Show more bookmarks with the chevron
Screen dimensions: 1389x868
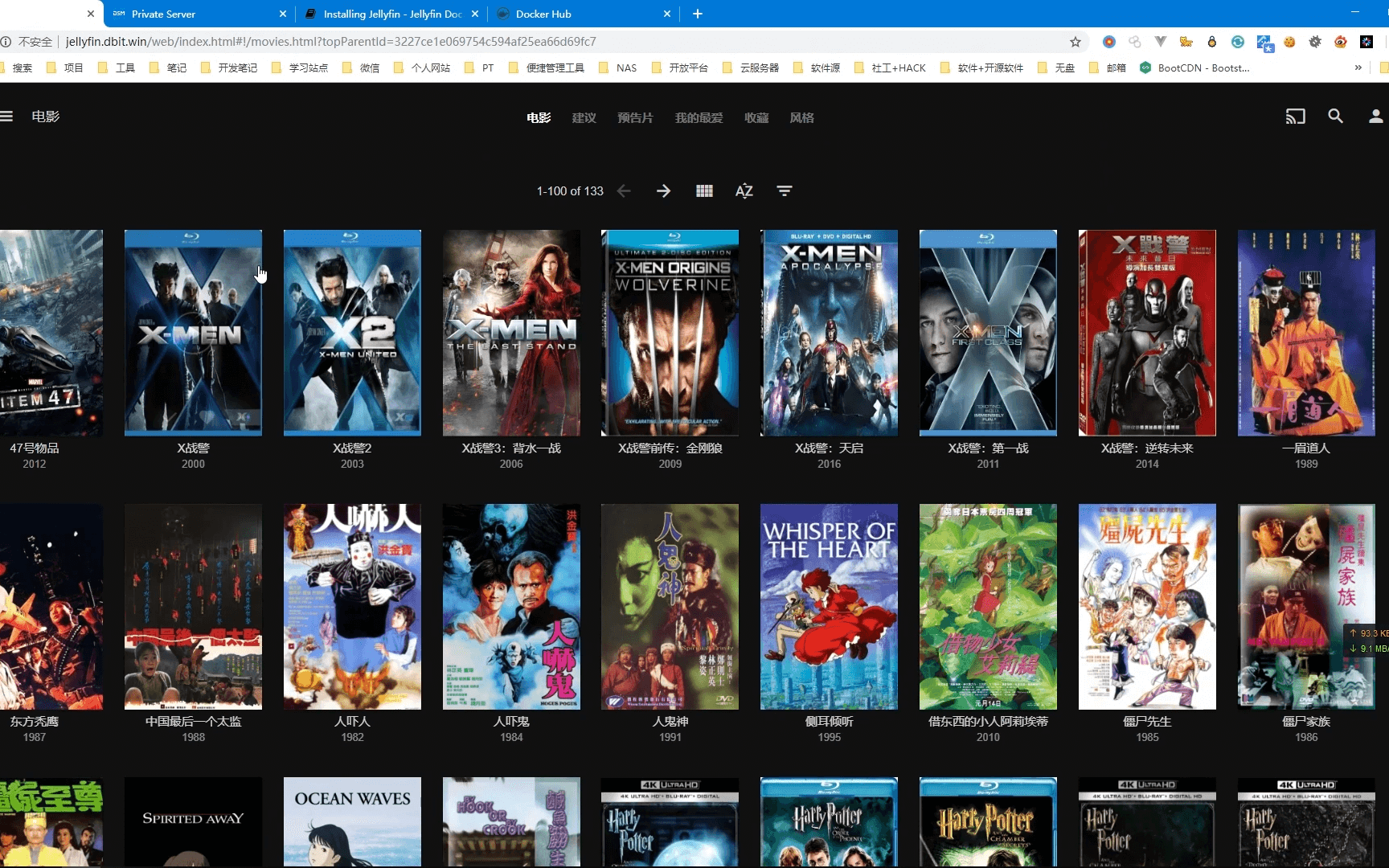(x=1358, y=68)
